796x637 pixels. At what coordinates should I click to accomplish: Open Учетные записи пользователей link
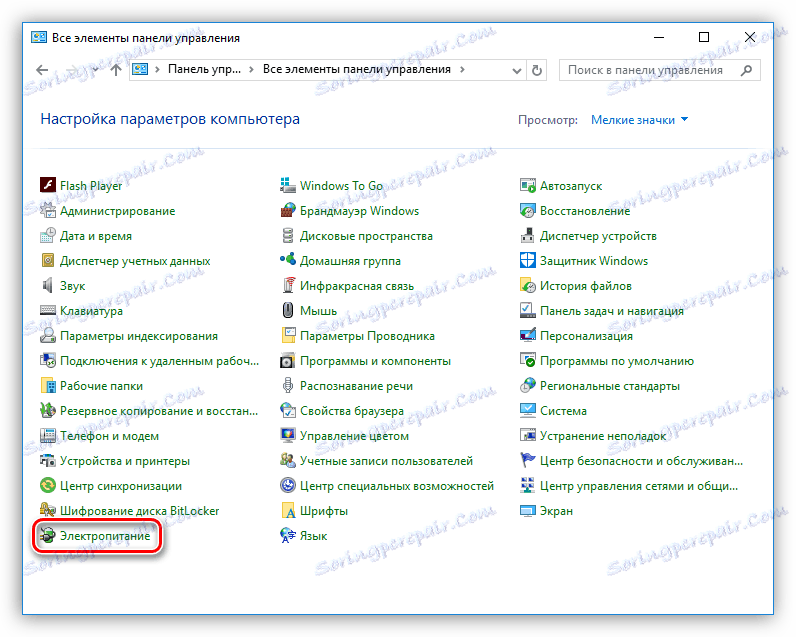tap(386, 461)
